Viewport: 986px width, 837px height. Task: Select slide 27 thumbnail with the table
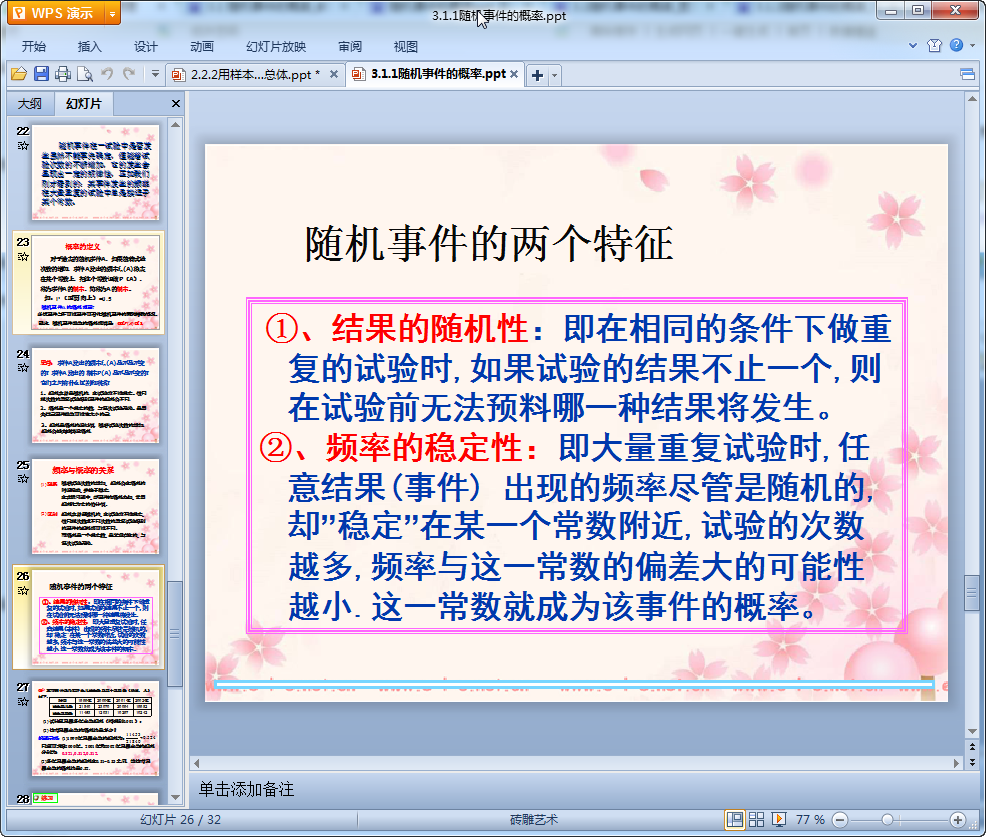96,728
